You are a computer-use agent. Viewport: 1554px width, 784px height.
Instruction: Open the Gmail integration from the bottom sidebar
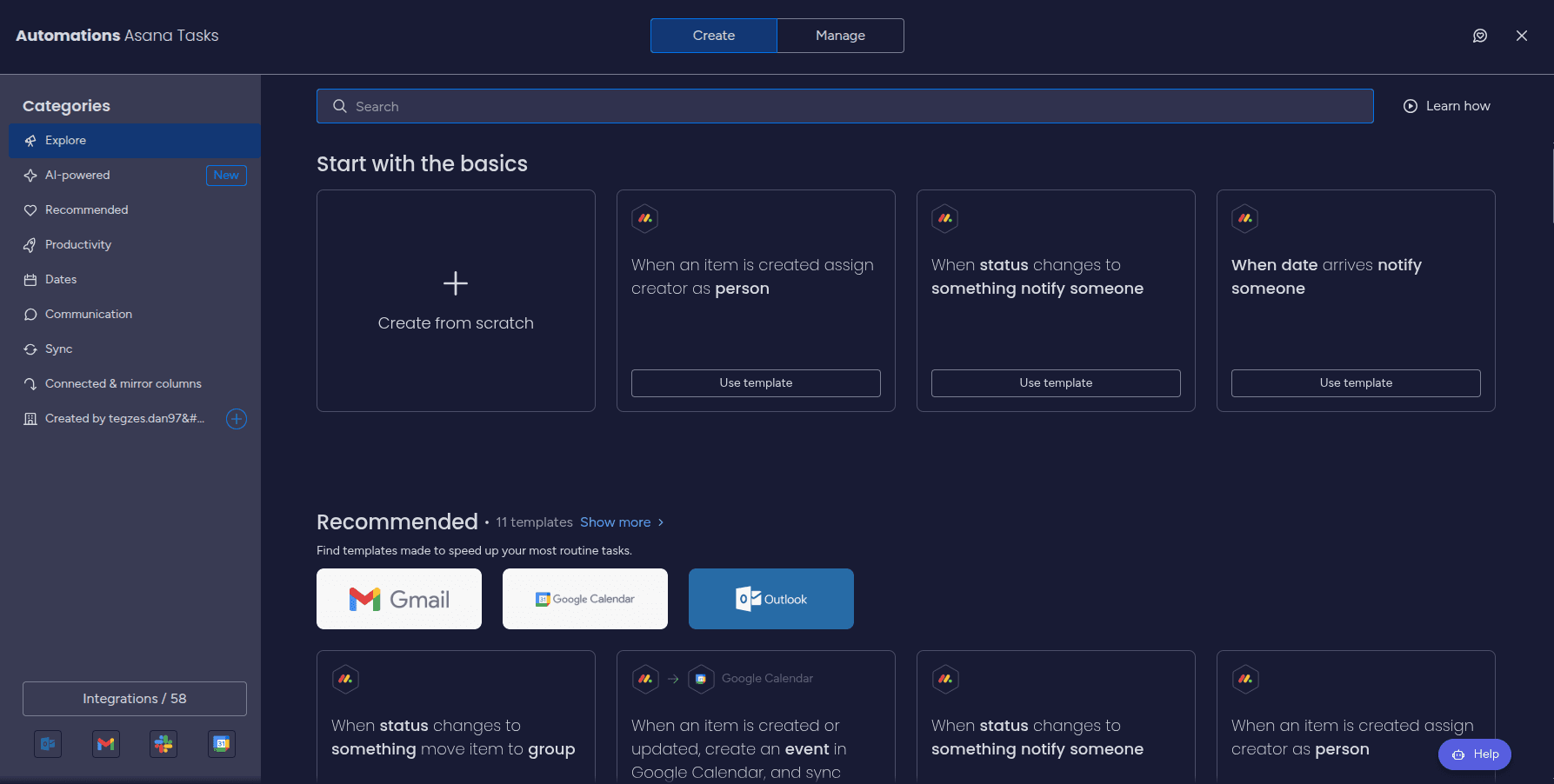click(x=105, y=744)
